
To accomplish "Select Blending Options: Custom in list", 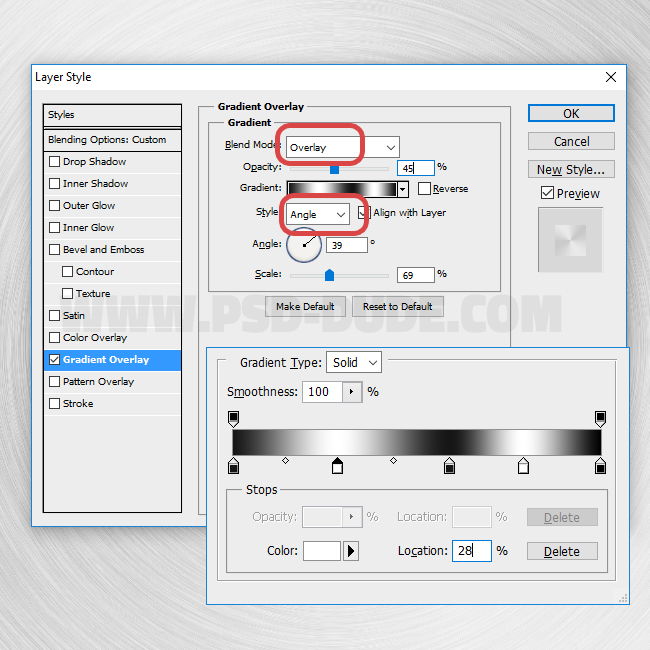I will [x=112, y=140].
